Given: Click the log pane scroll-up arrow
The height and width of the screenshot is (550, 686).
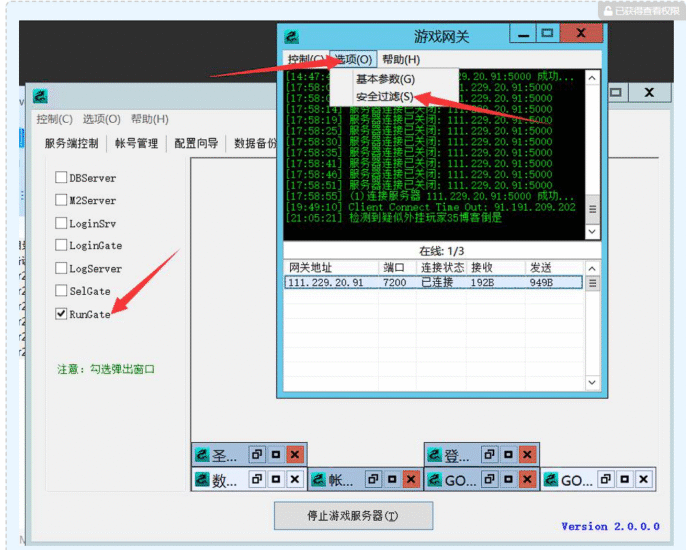Looking at the screenshot, I should click(x=592, y=78).
